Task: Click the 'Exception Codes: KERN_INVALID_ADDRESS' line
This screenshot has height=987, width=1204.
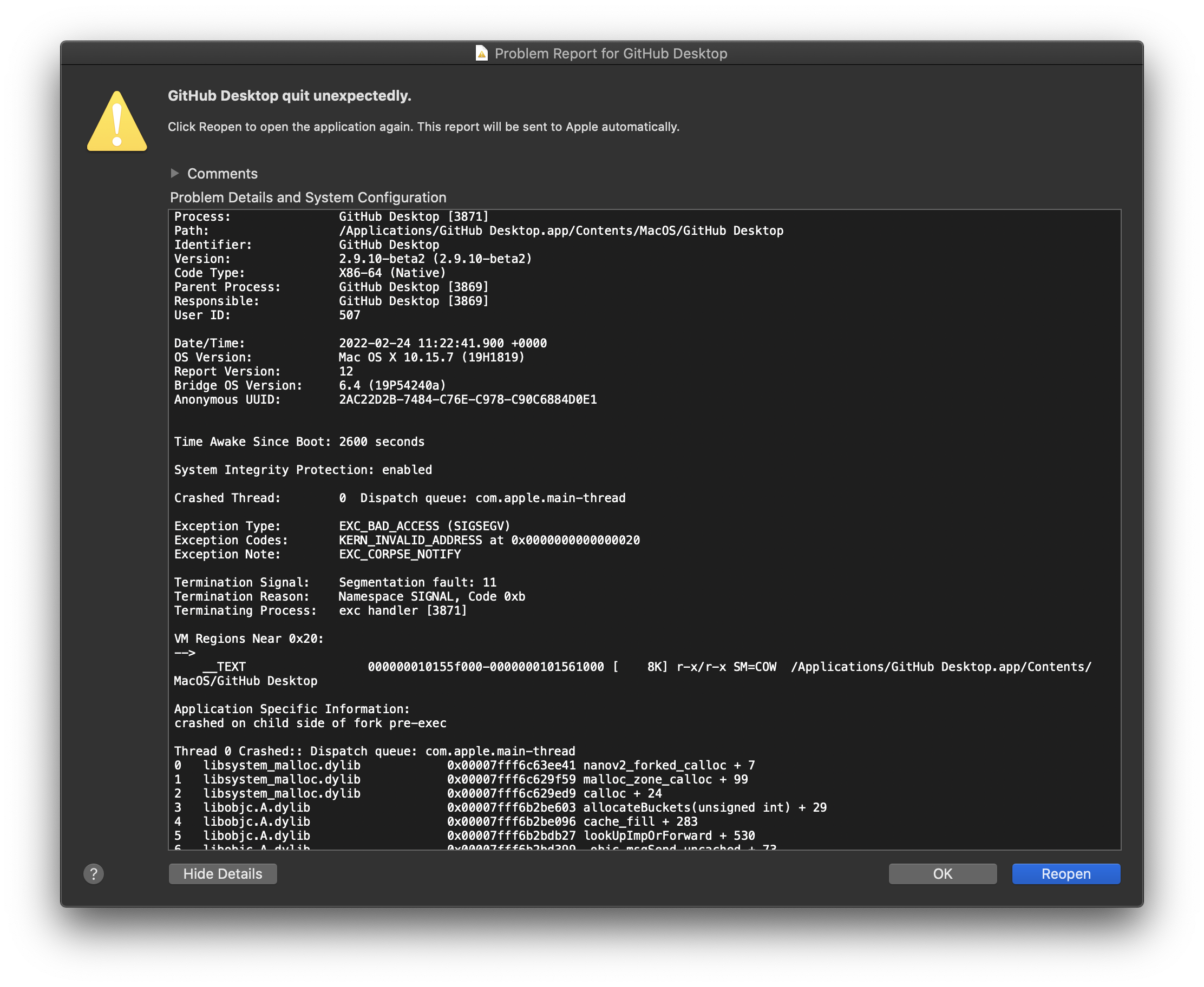Action: coord(407,540)
